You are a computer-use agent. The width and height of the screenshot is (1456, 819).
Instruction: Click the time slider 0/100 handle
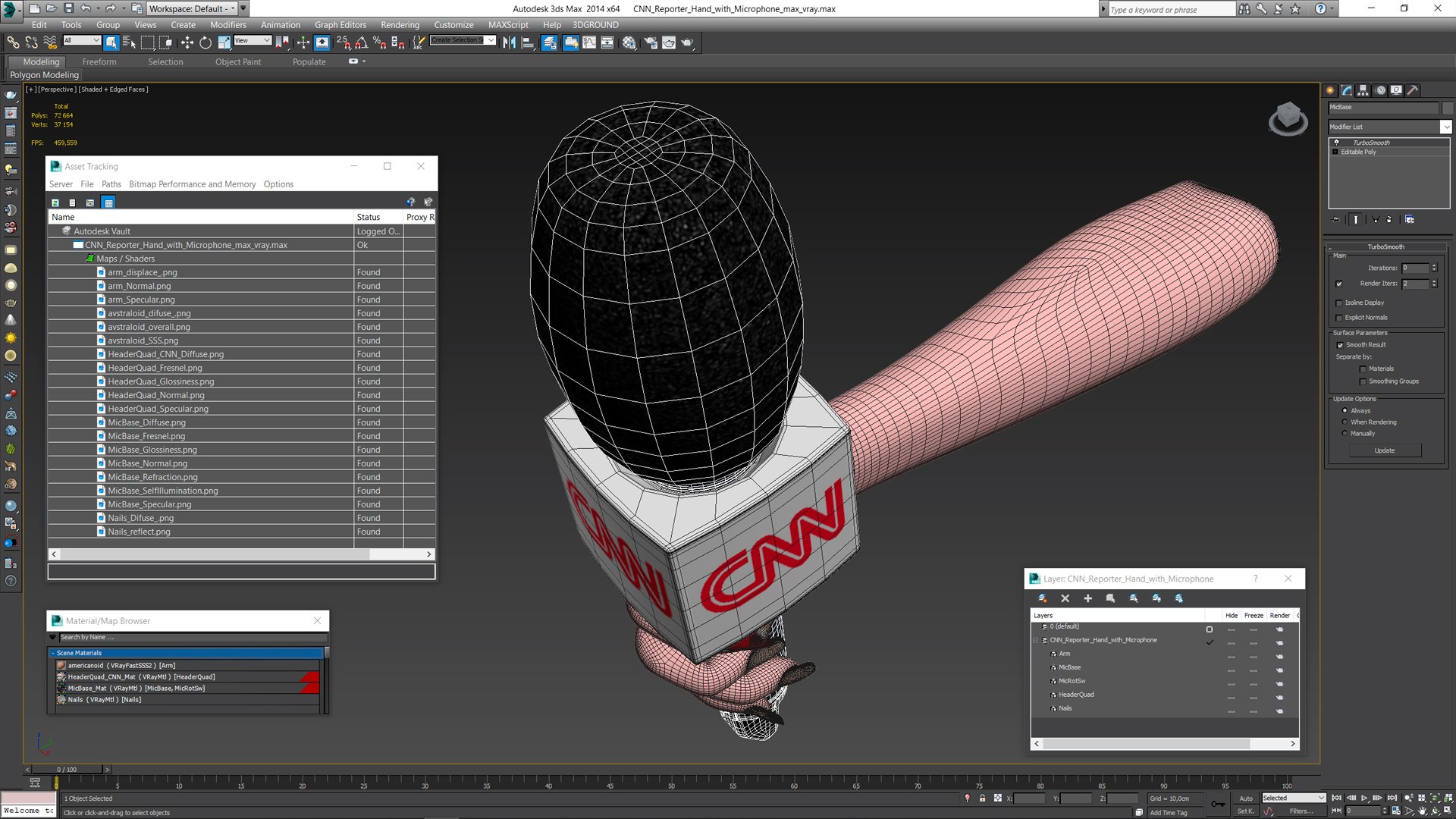point(67,769)
